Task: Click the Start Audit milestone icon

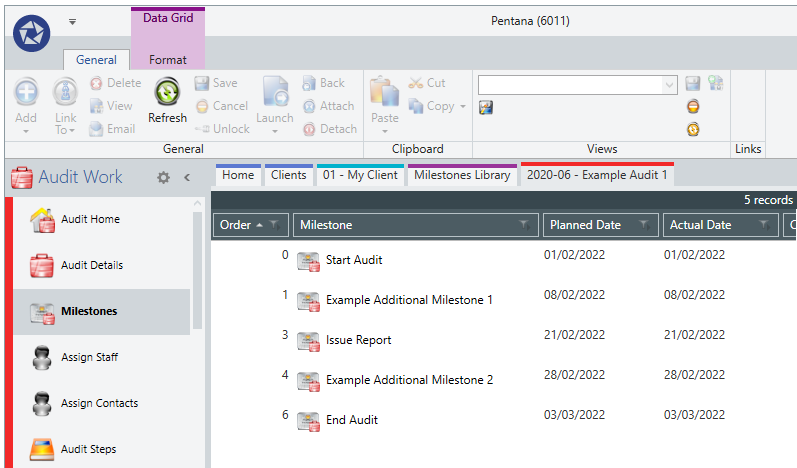Action: [x=309, y=262]
